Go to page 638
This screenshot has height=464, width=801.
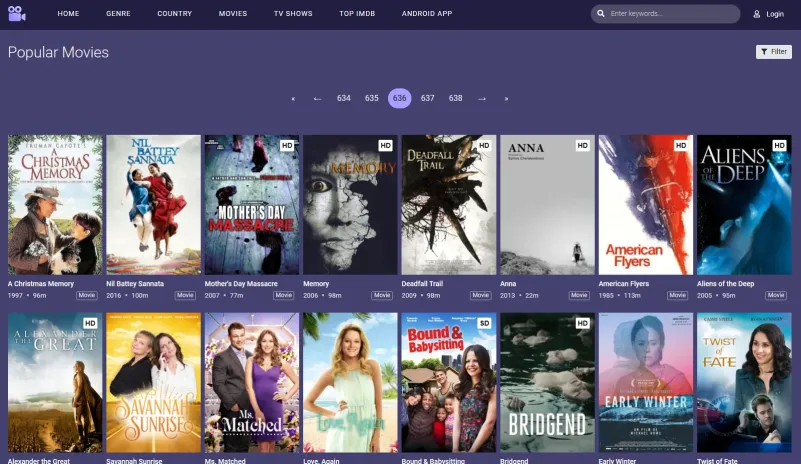(455, 98)
